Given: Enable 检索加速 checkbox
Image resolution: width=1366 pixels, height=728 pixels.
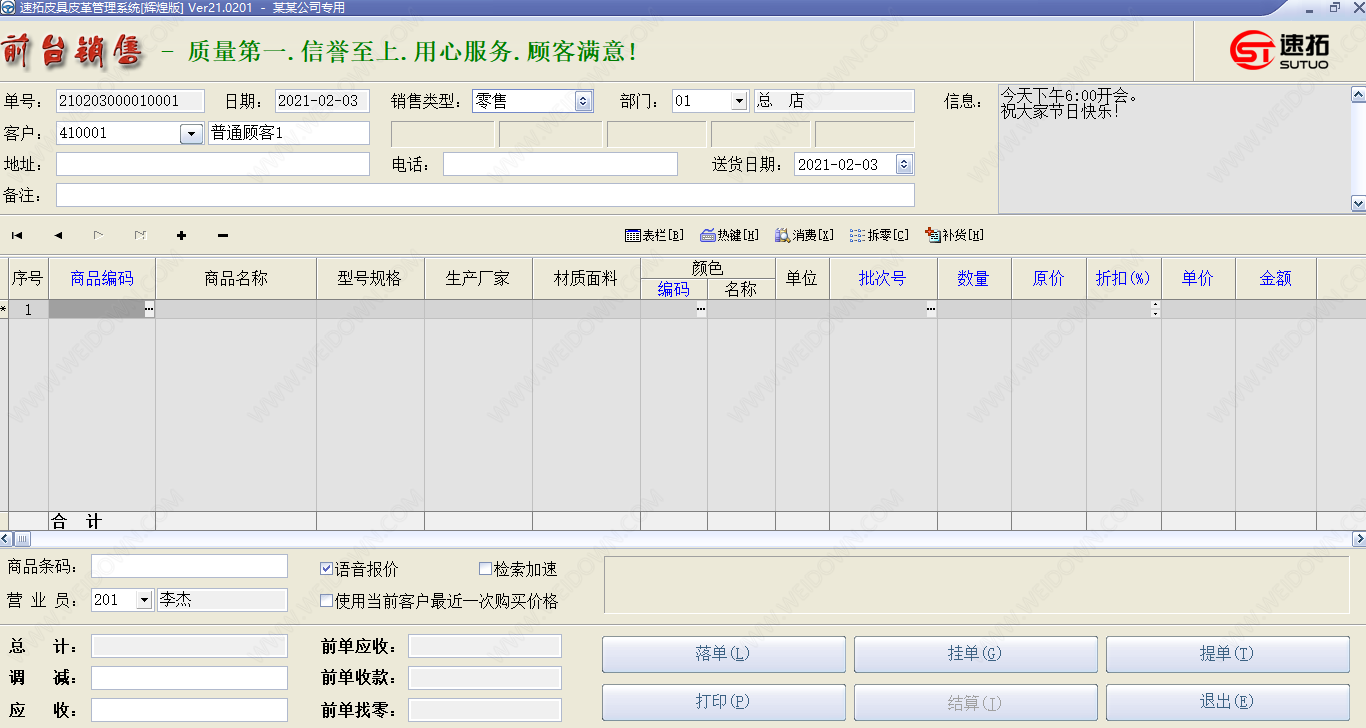Looking at the screenshot, I should point(485,569).
